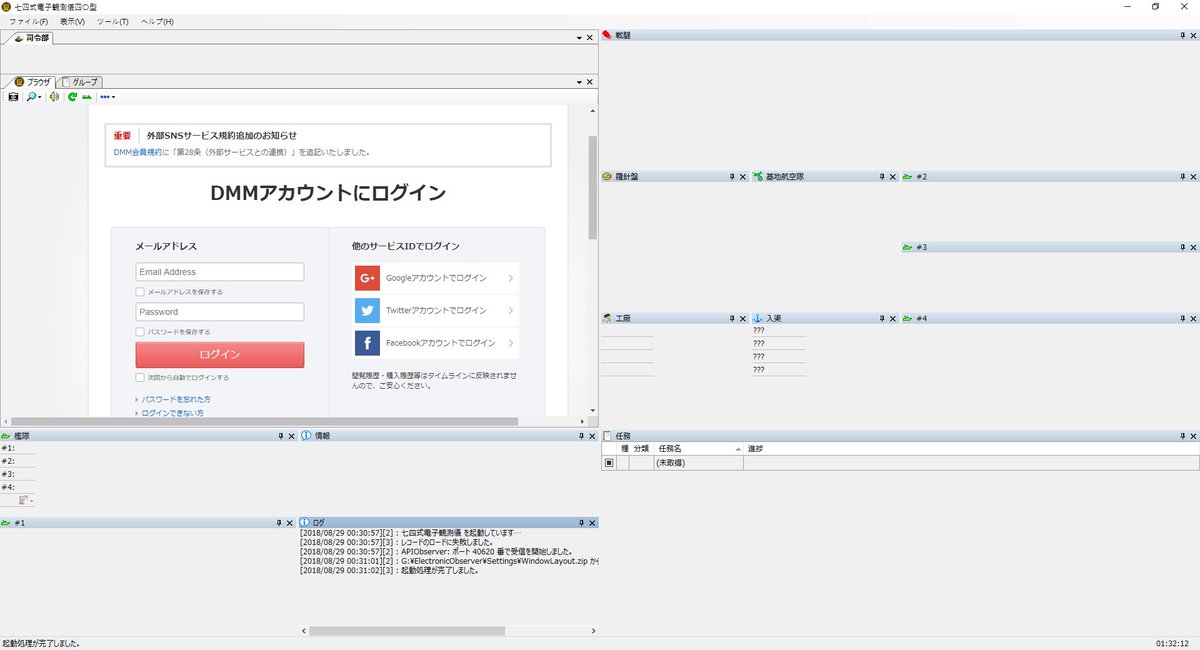Viewport: 1200px width, 650px height.
Task: Click the green ship navigation icon in browser toolbar
Action: pos(87,97)
